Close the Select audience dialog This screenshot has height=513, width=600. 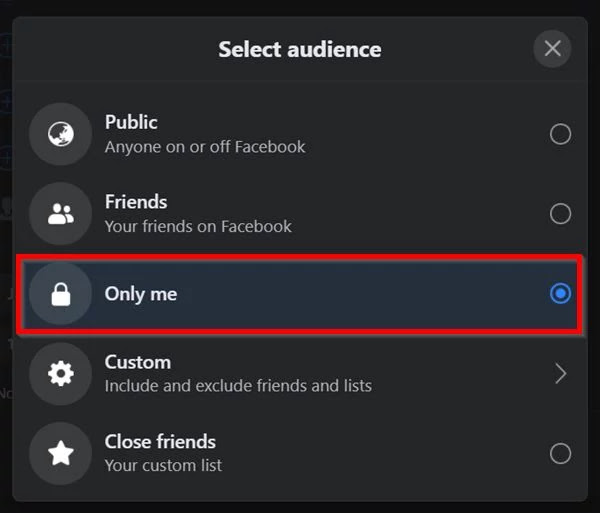tap(552, 48)
